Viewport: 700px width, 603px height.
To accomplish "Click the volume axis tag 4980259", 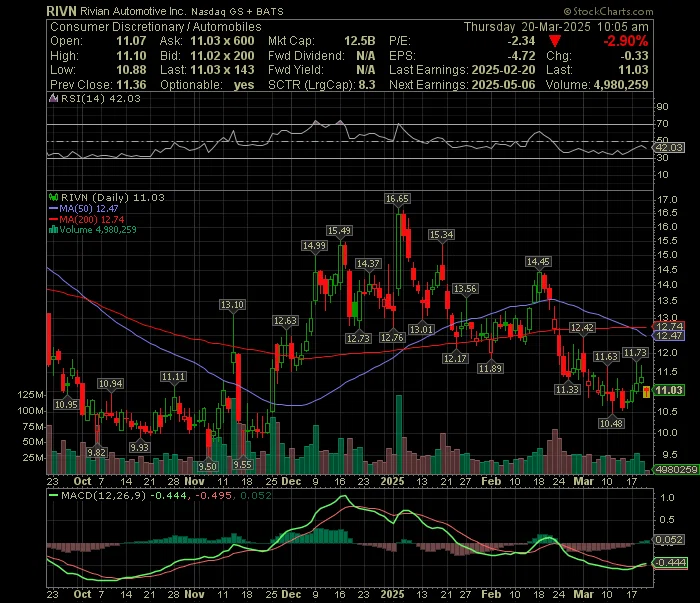I will pos(676,470).
